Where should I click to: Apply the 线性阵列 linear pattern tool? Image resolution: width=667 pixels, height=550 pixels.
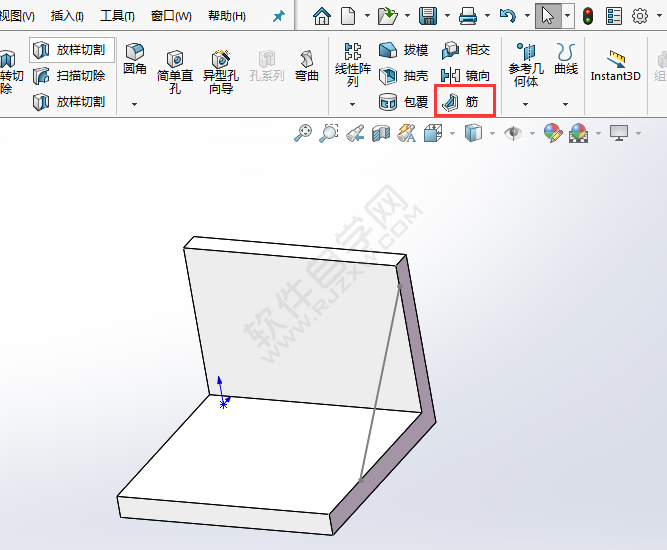(x=353, y=64)
